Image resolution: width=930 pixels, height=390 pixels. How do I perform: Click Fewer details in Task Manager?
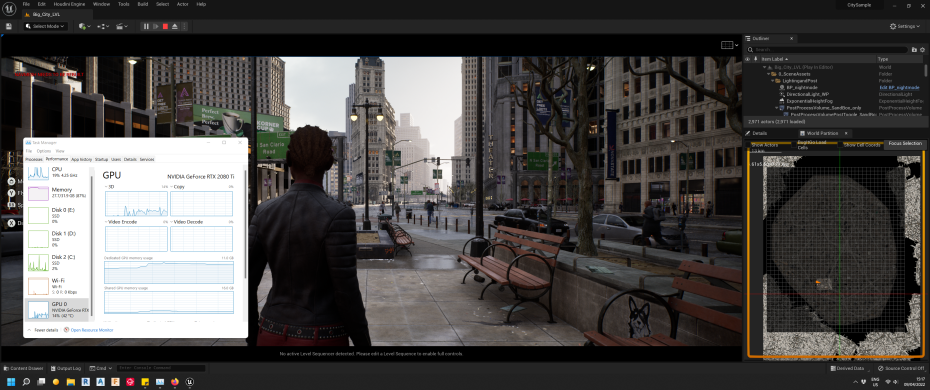tap(43, 330)
